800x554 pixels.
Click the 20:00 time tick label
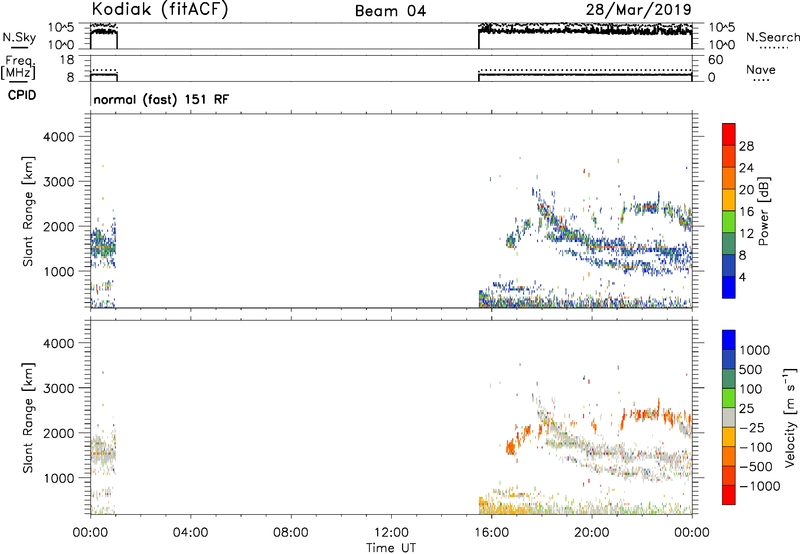click(x=592, y=533)
